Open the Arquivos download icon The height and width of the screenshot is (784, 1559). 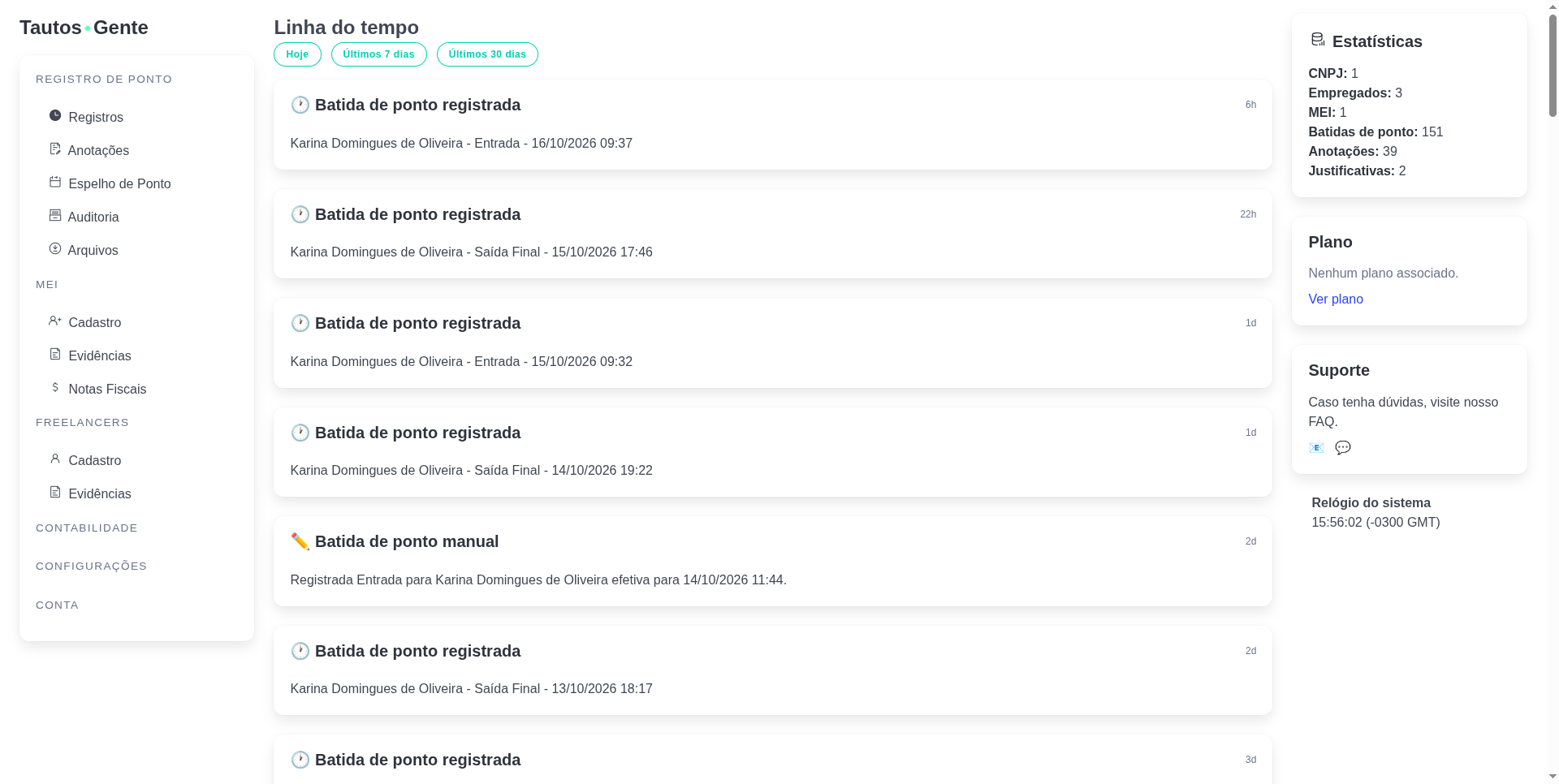pyautogui.click(x=55, y=248)
